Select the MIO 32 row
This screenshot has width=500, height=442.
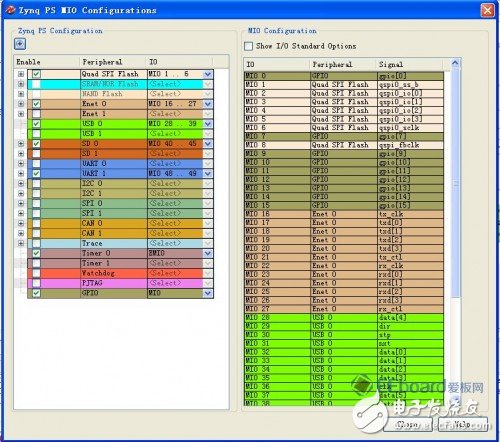click(344, 352)
